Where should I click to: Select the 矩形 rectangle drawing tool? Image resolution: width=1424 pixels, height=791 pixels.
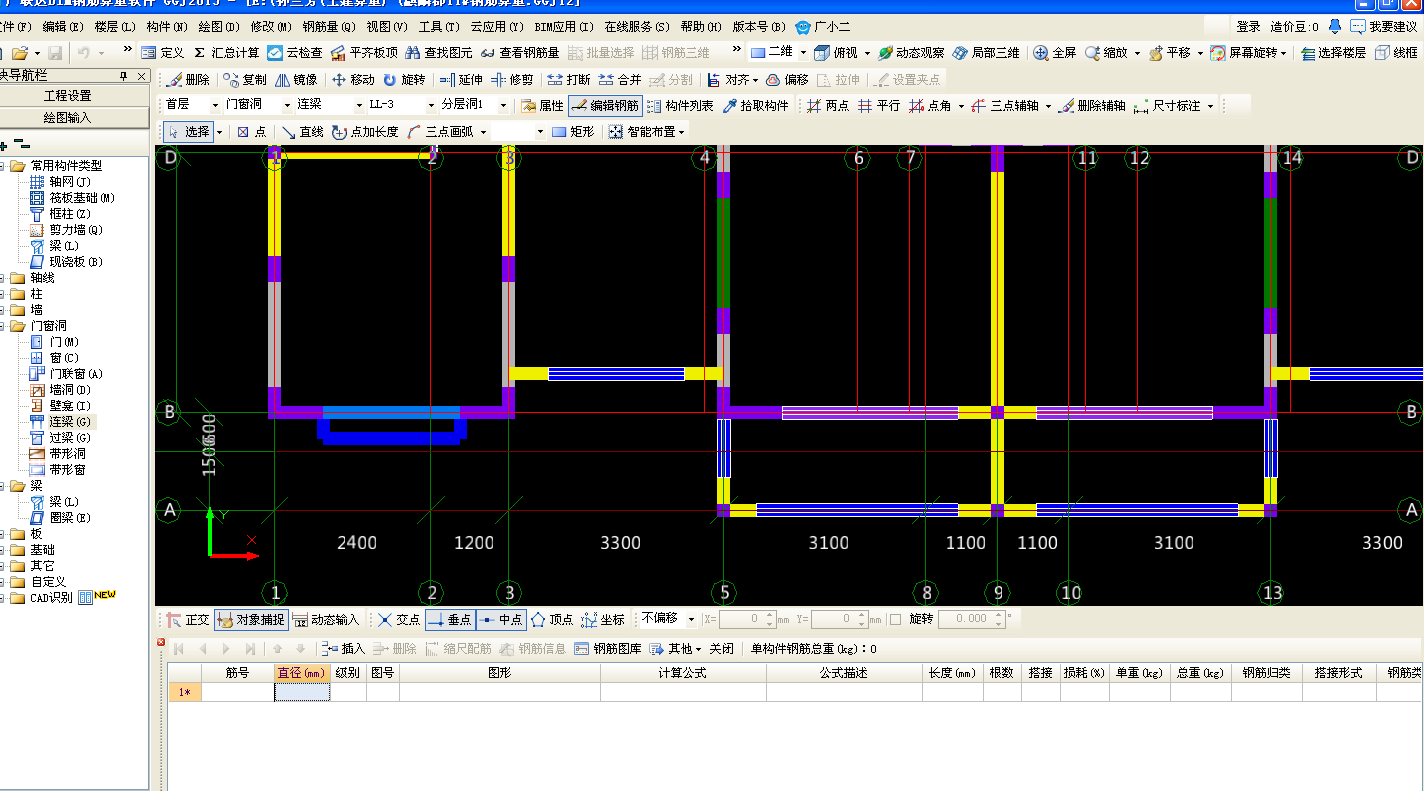(573, 131)
